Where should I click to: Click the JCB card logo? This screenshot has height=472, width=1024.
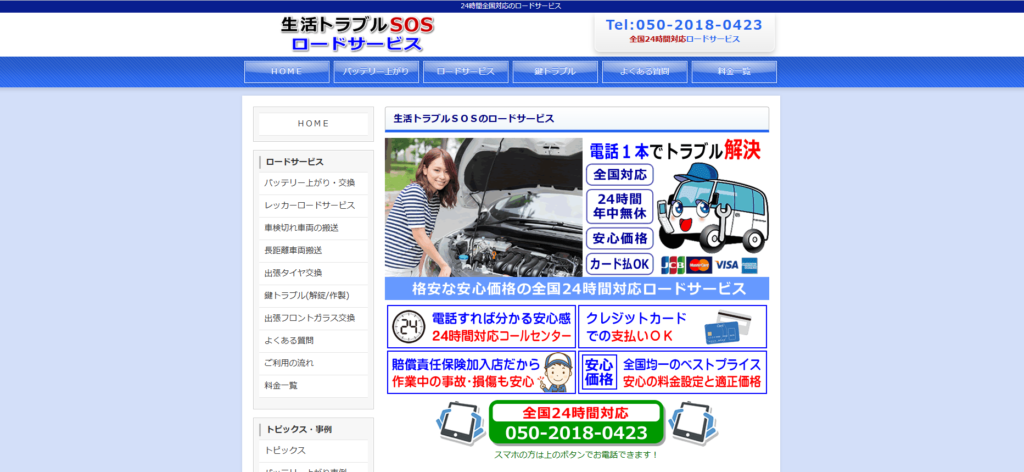673,265
